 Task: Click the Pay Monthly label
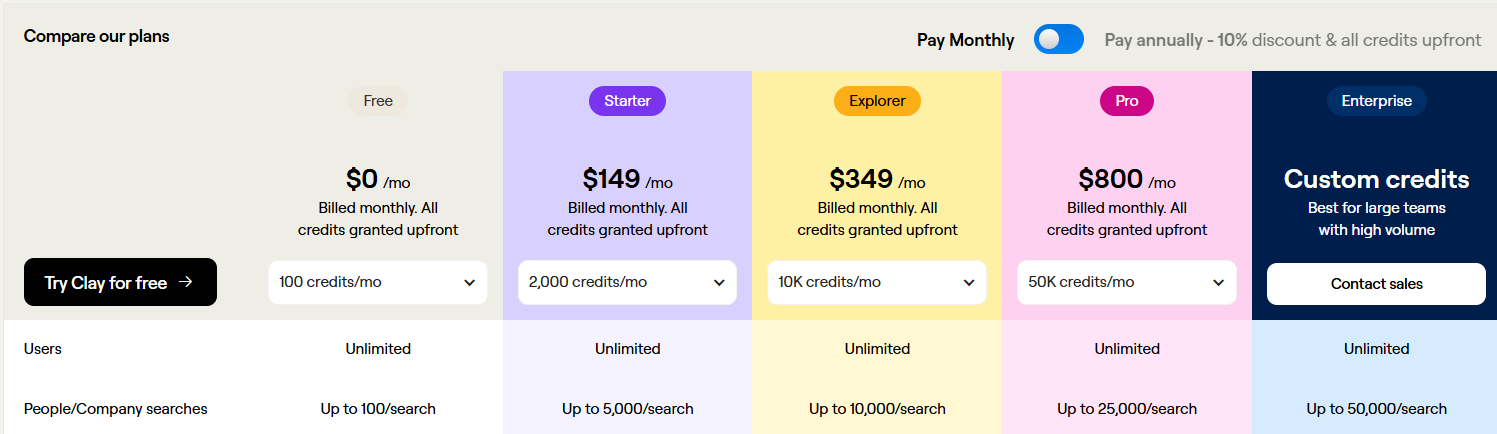click(x=965, y=40)
